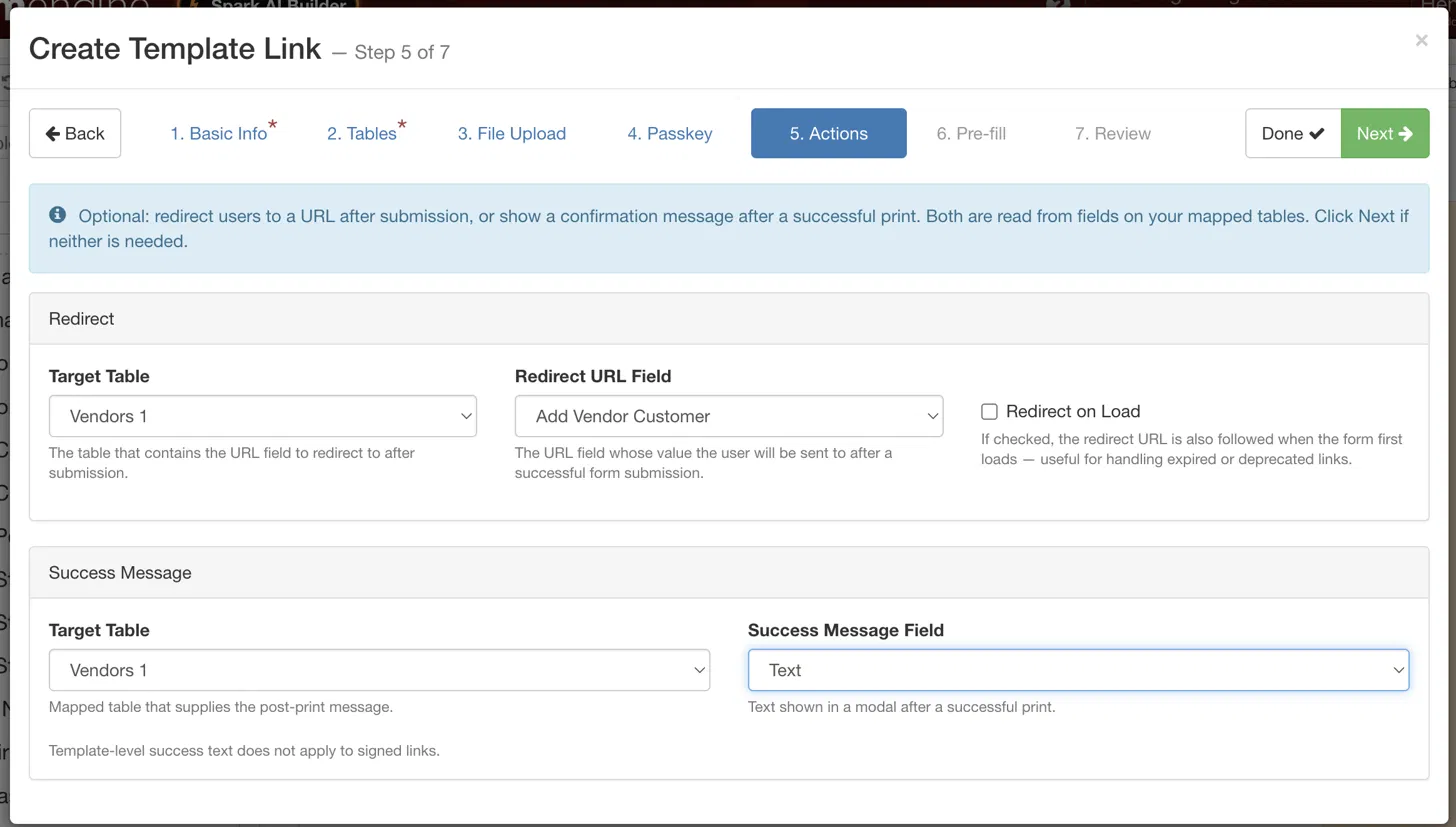Click the active 5. Actions step

click(829, 133)
